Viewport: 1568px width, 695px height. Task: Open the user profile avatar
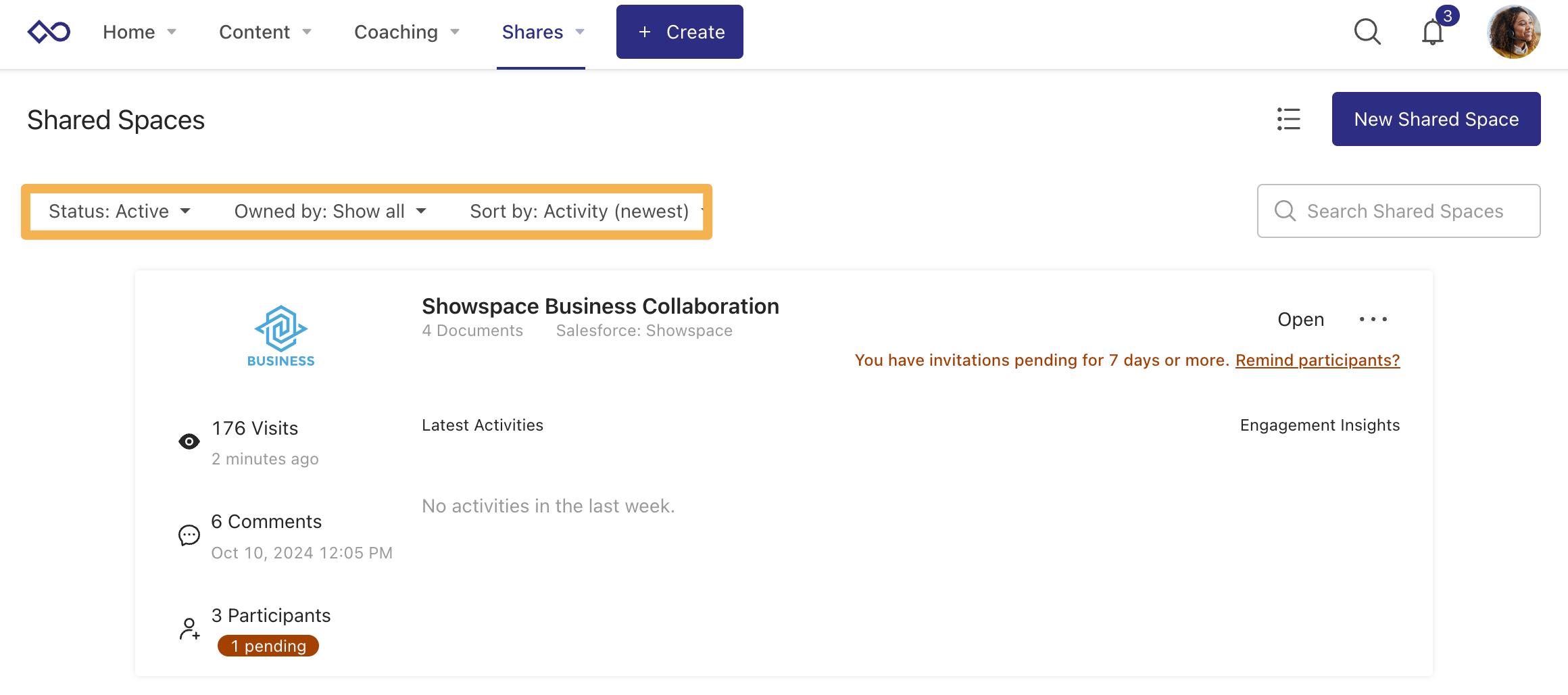point(1513,32)
